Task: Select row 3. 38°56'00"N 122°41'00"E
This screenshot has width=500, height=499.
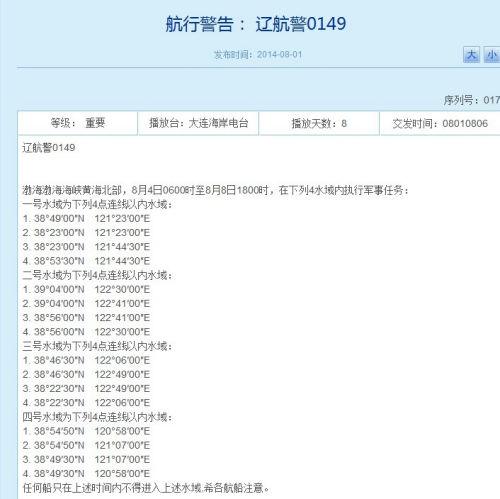Action: (x=86, y=318)
